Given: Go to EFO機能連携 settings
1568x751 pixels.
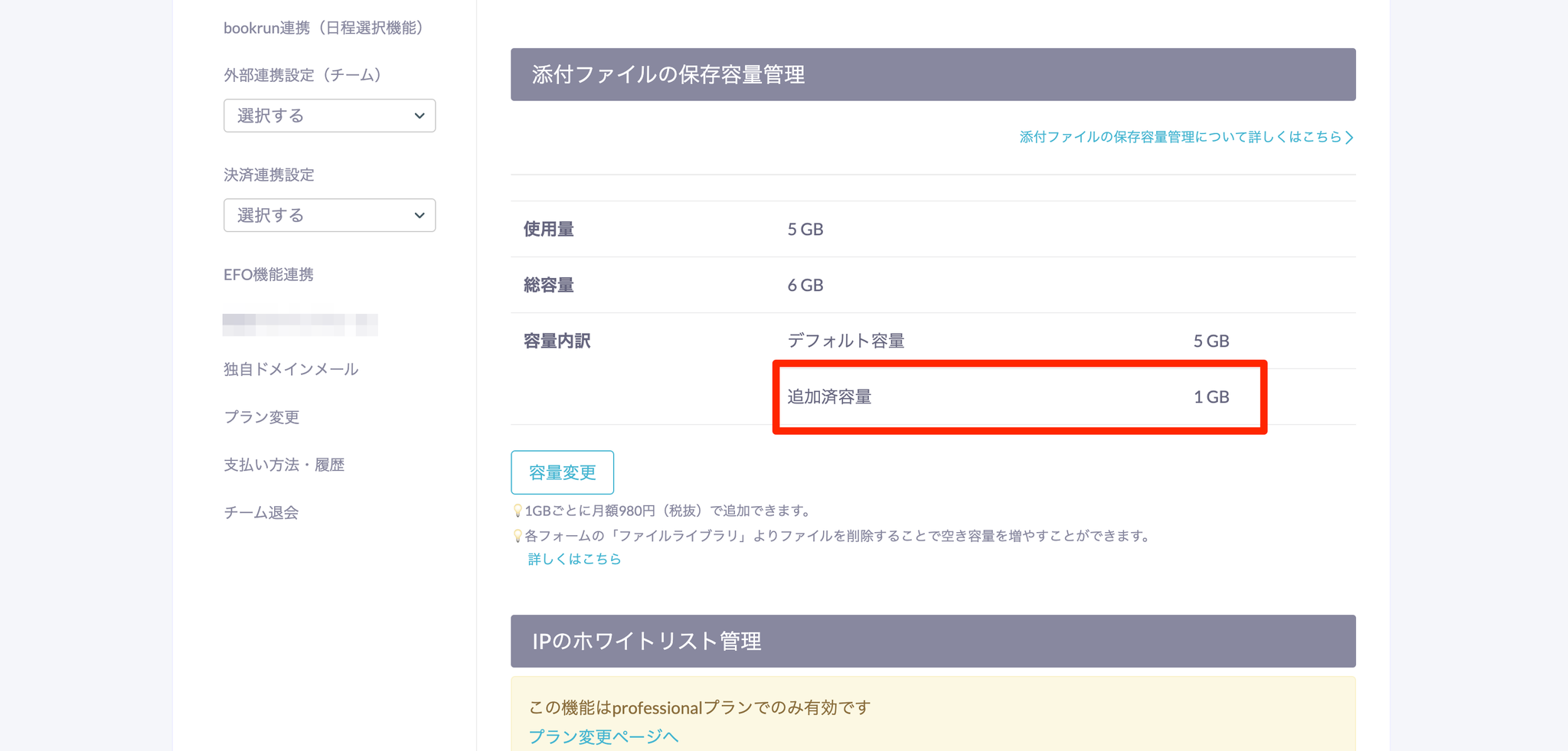Looking at the screenshot, I should click(x=269, y=275).
